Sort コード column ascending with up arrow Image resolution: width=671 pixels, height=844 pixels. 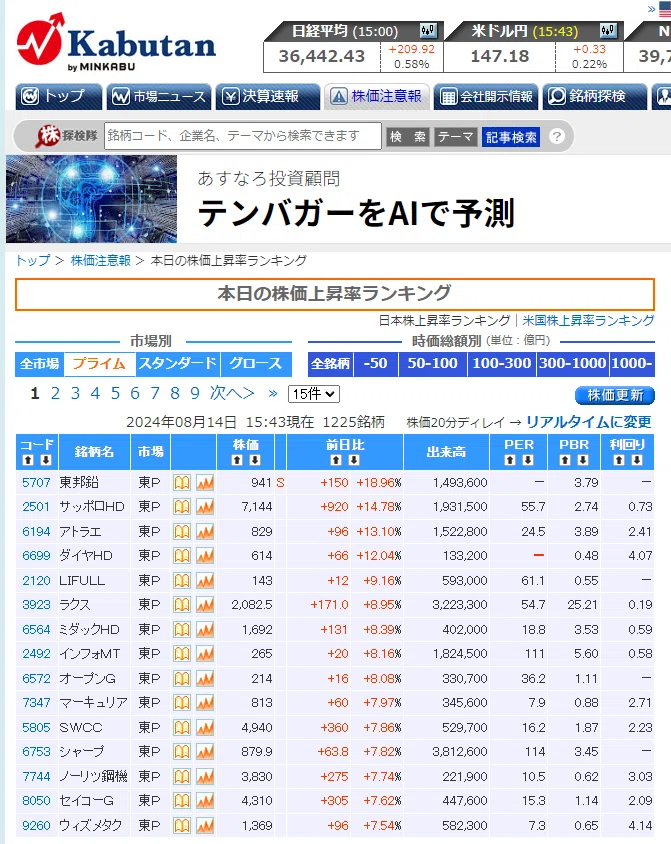click(x=29, y=460)
